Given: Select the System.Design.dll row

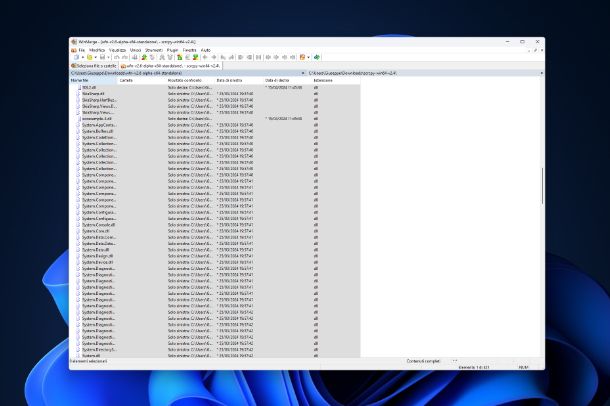Looking at the screenshot, I should coord(215,256).
